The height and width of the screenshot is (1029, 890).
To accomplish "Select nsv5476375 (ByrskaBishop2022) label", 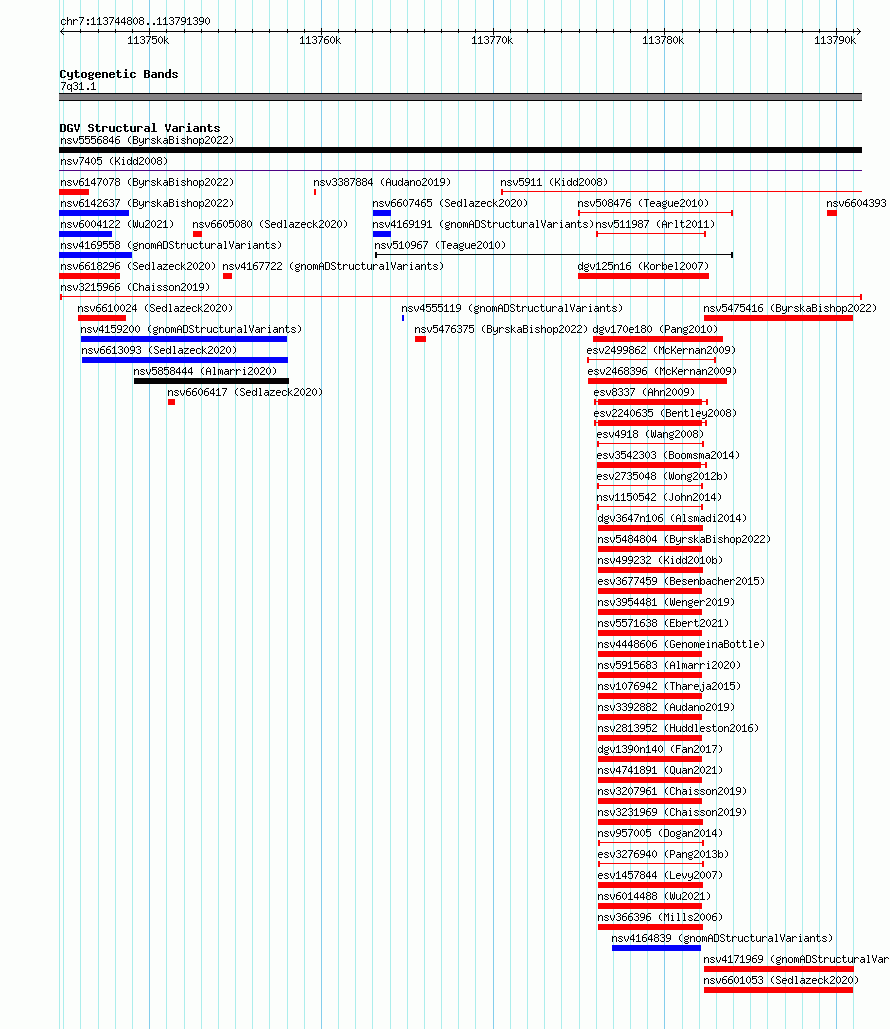I will click(501, 329).
